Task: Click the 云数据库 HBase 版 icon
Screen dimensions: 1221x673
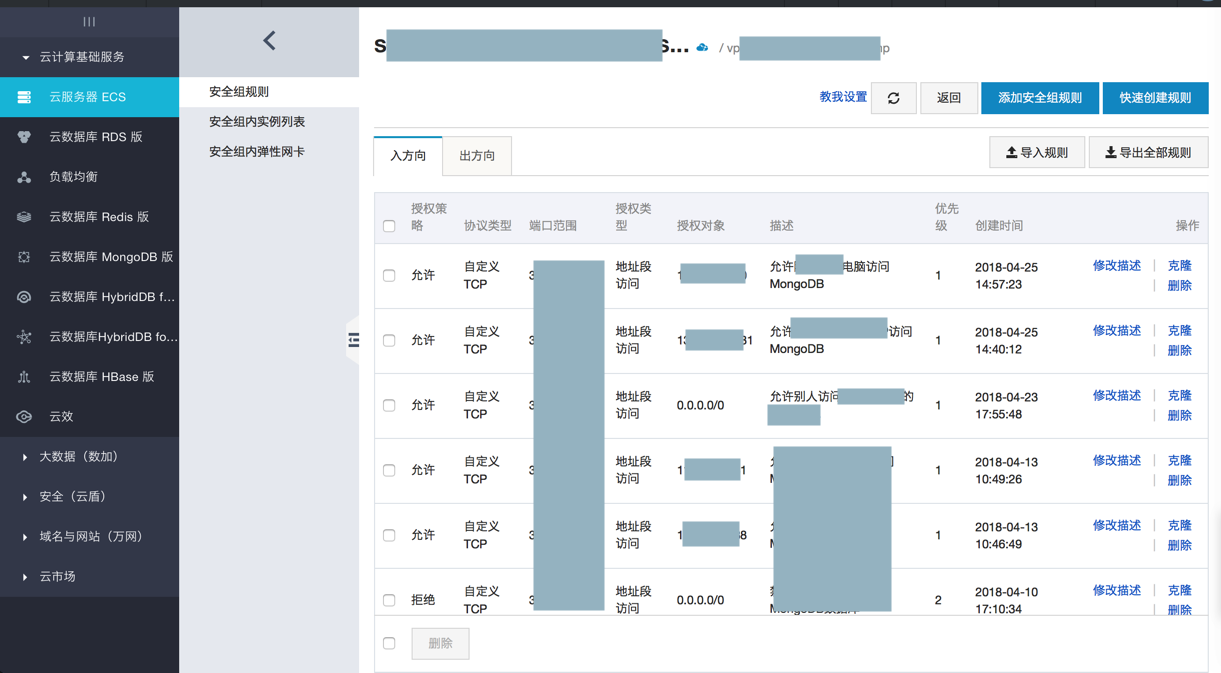Action: (24, 377)
